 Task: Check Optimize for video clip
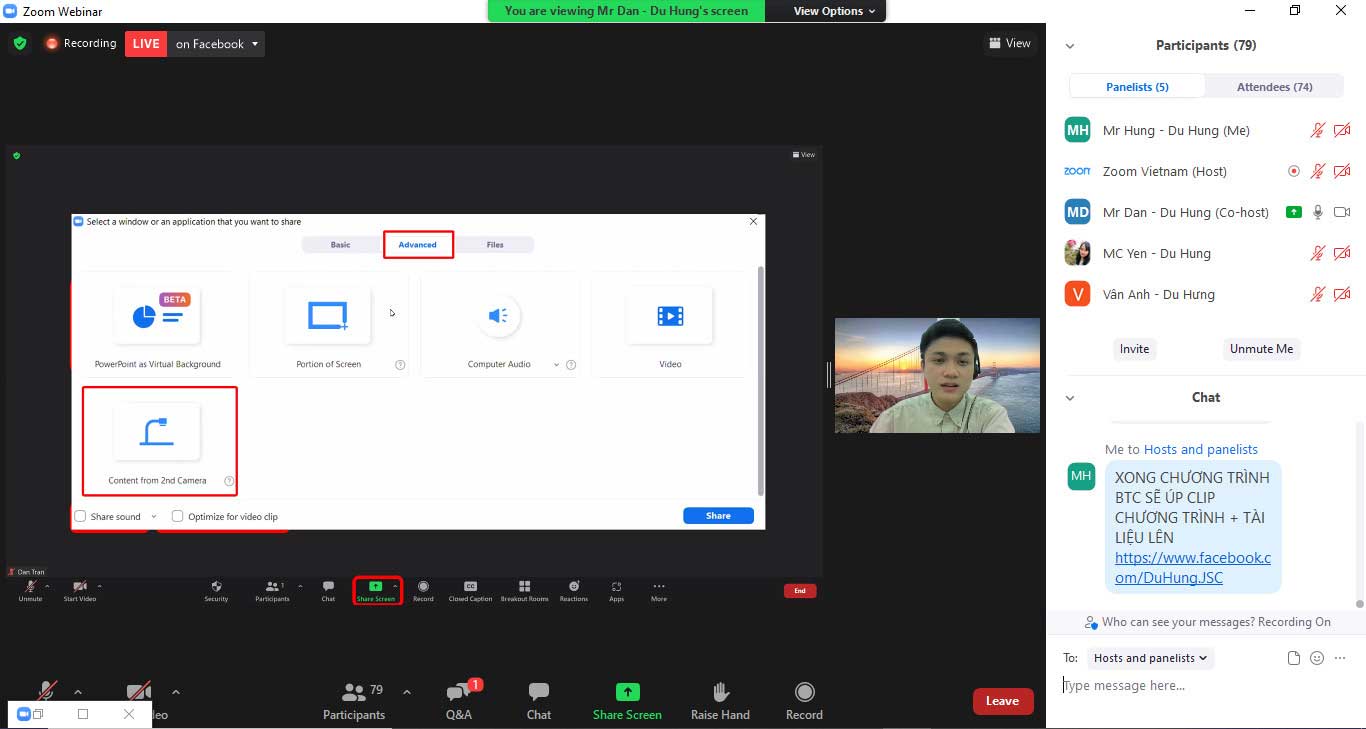coord(177,516)
